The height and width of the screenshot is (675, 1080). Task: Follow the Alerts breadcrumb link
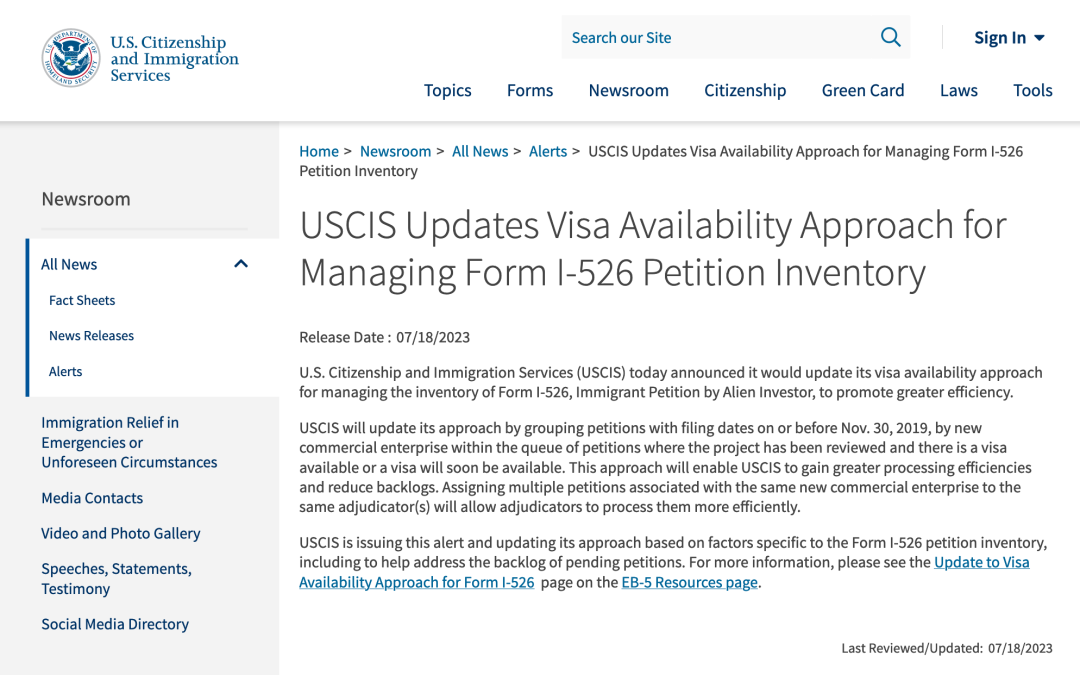(x=548, y=151)
